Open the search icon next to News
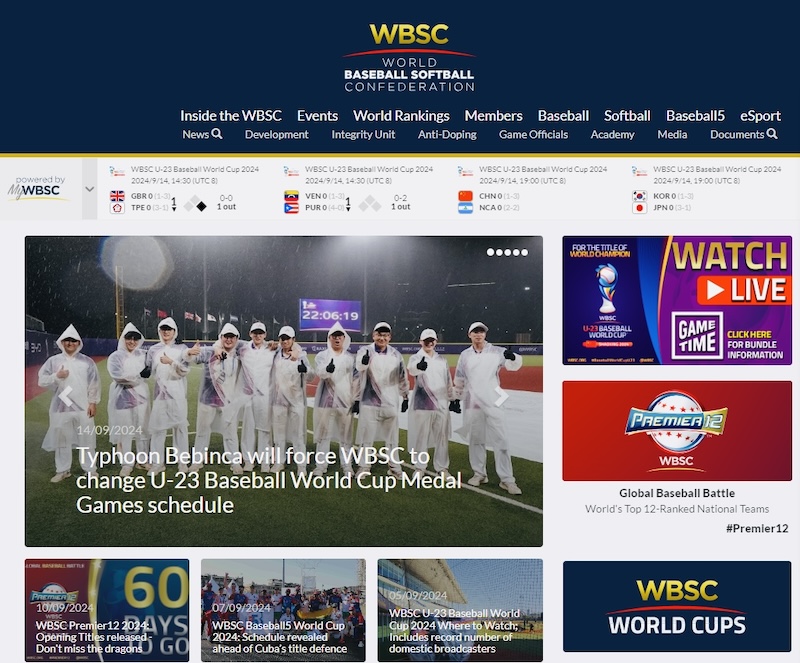The image size is (800, 663). [x=217, y=134]
